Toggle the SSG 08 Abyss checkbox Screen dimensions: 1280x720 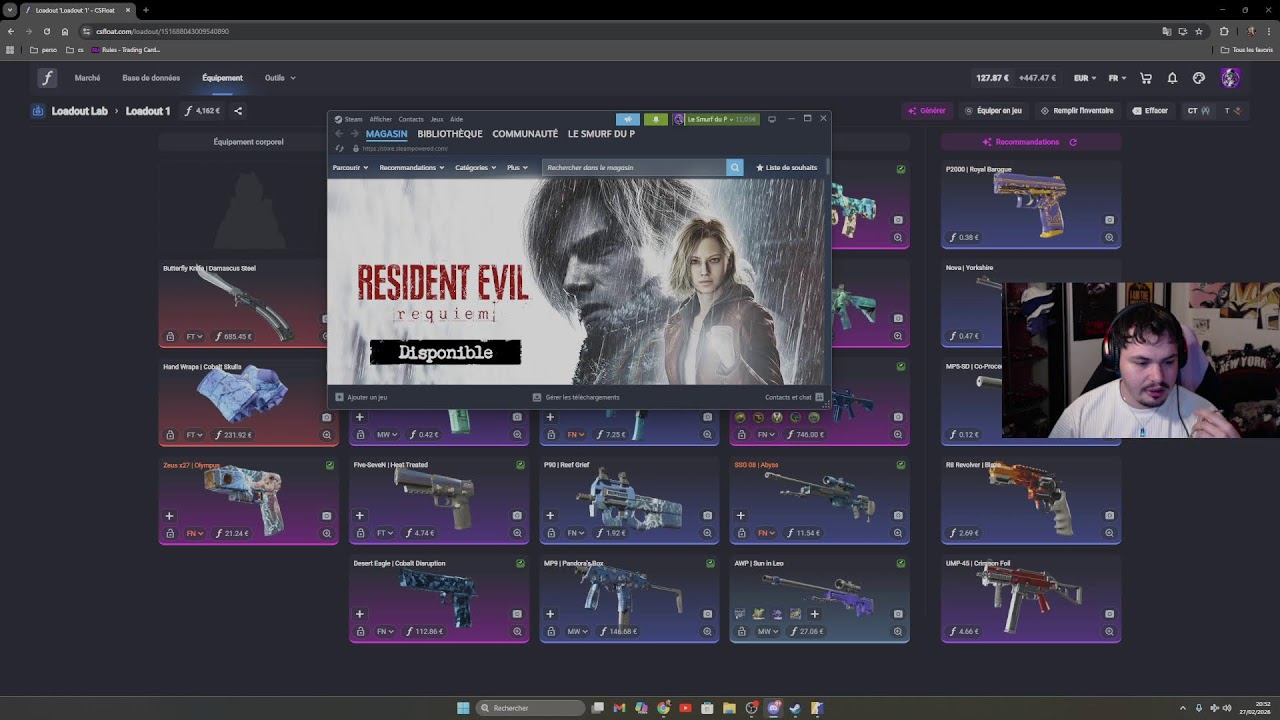tap(901, 465)
